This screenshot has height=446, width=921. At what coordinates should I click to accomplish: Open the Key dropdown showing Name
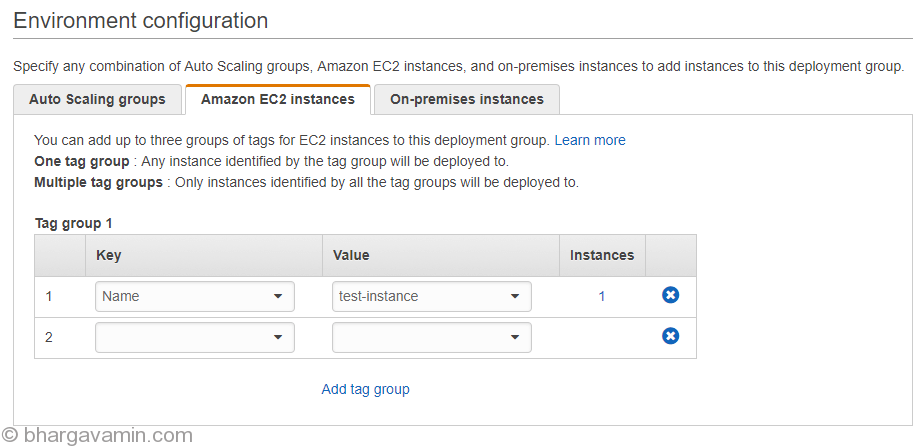pos(195,296)
